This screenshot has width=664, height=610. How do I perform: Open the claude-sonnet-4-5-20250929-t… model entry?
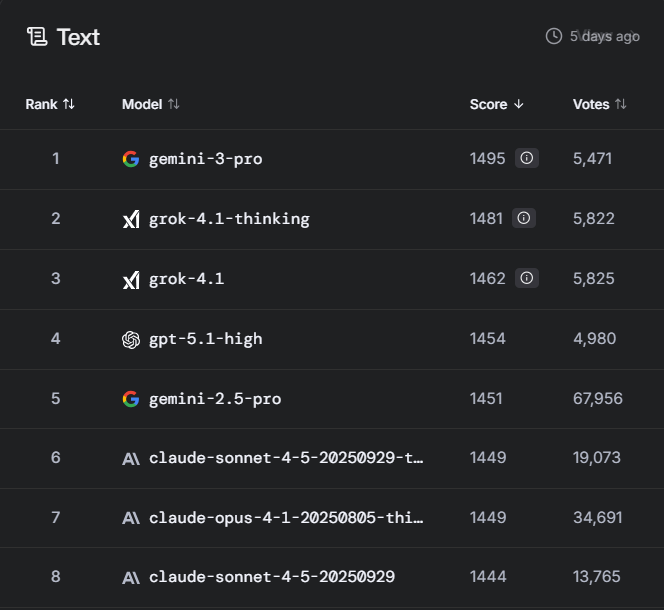286,458
